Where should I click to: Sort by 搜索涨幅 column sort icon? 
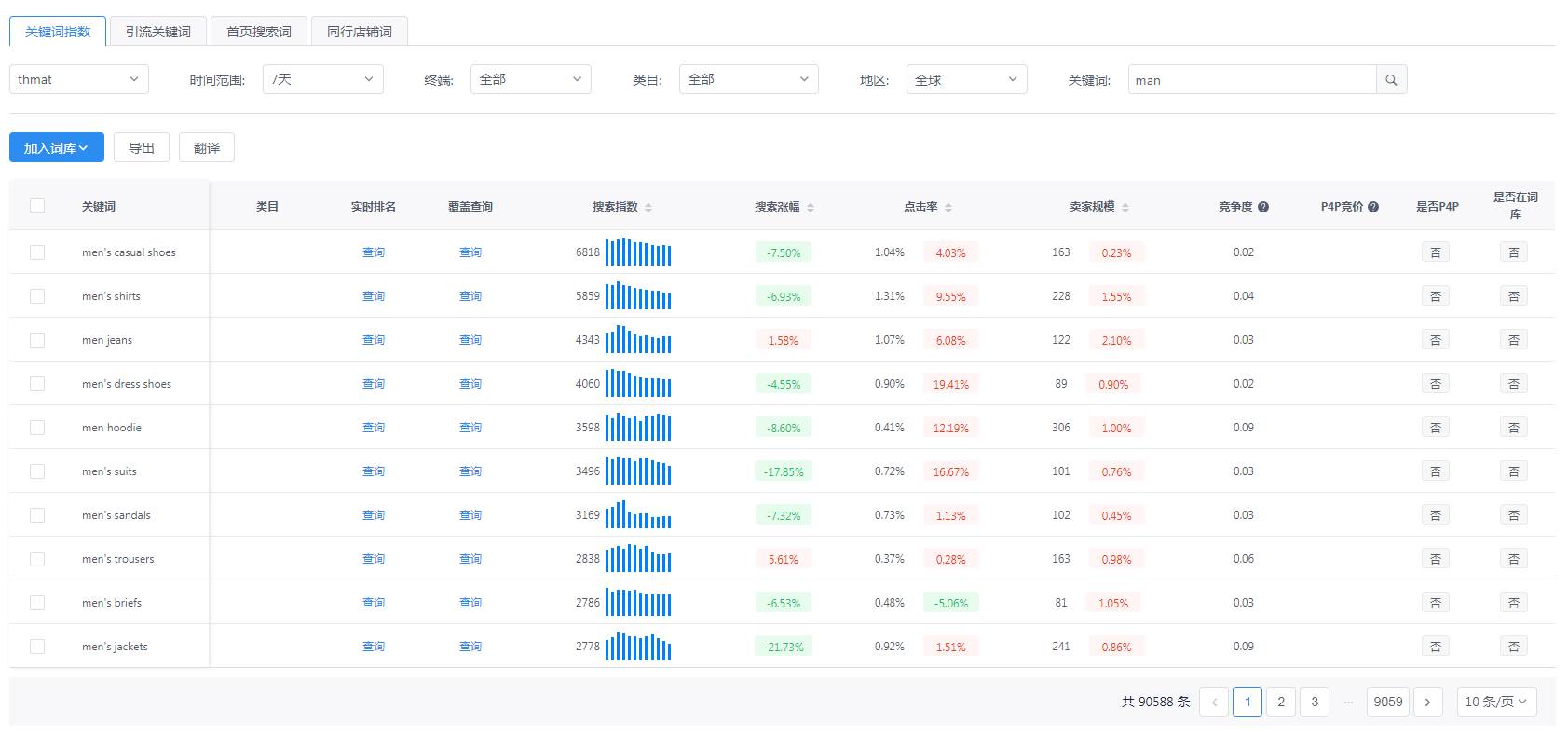[811, 207]
